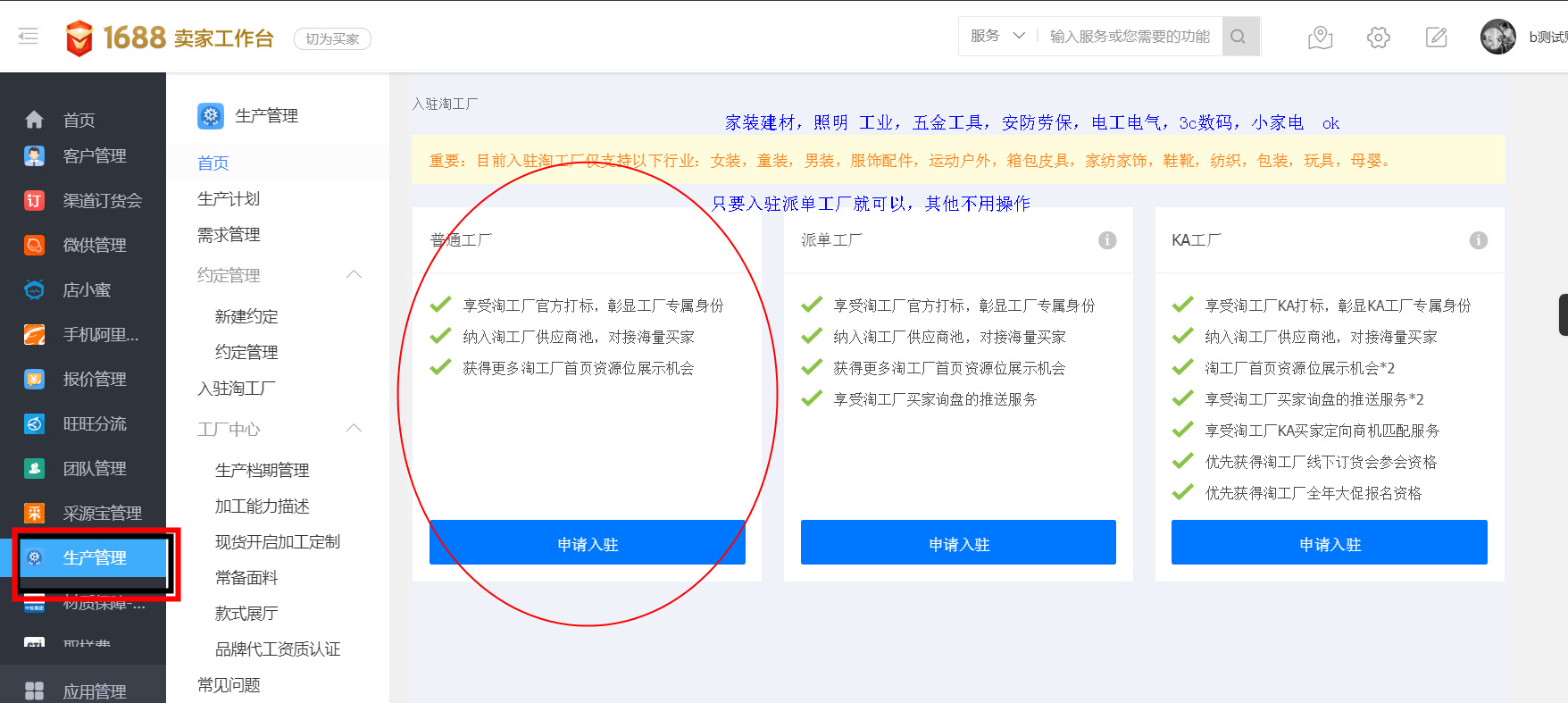
Task: Collapse the 约定管理 section chevron
Action: pyautogui.click(x=354, y=274)
